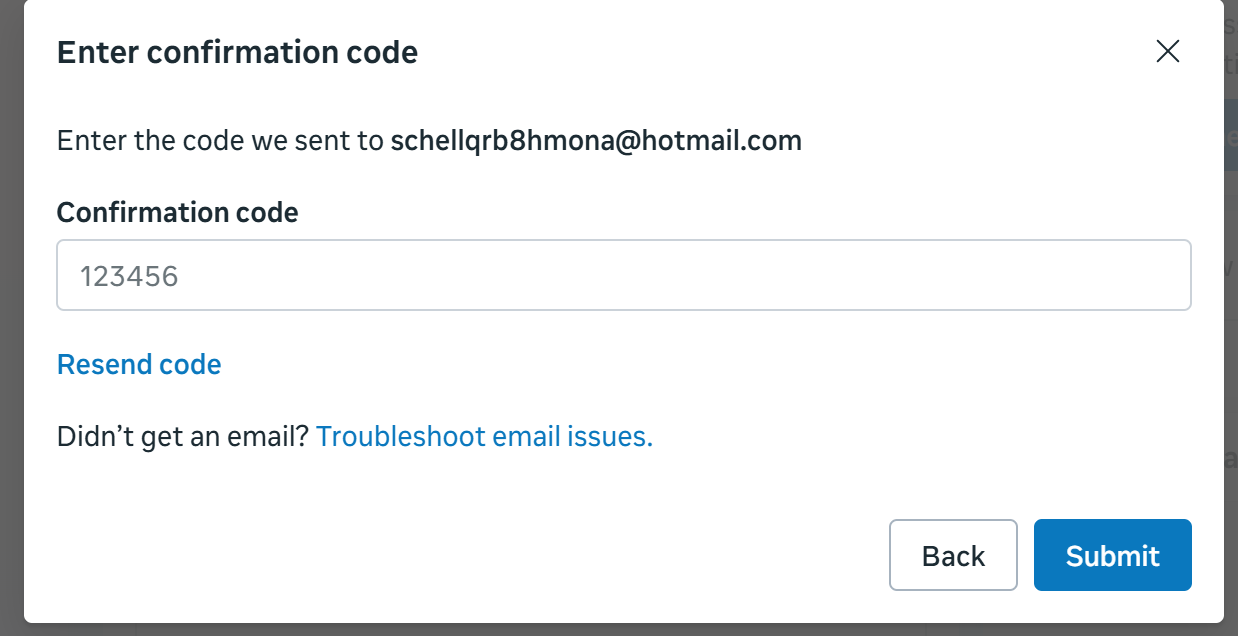Submit the confirmation code
The height and width of the screenshot is (636, 1238).
pyautogui.click(x=1112, y=555)
